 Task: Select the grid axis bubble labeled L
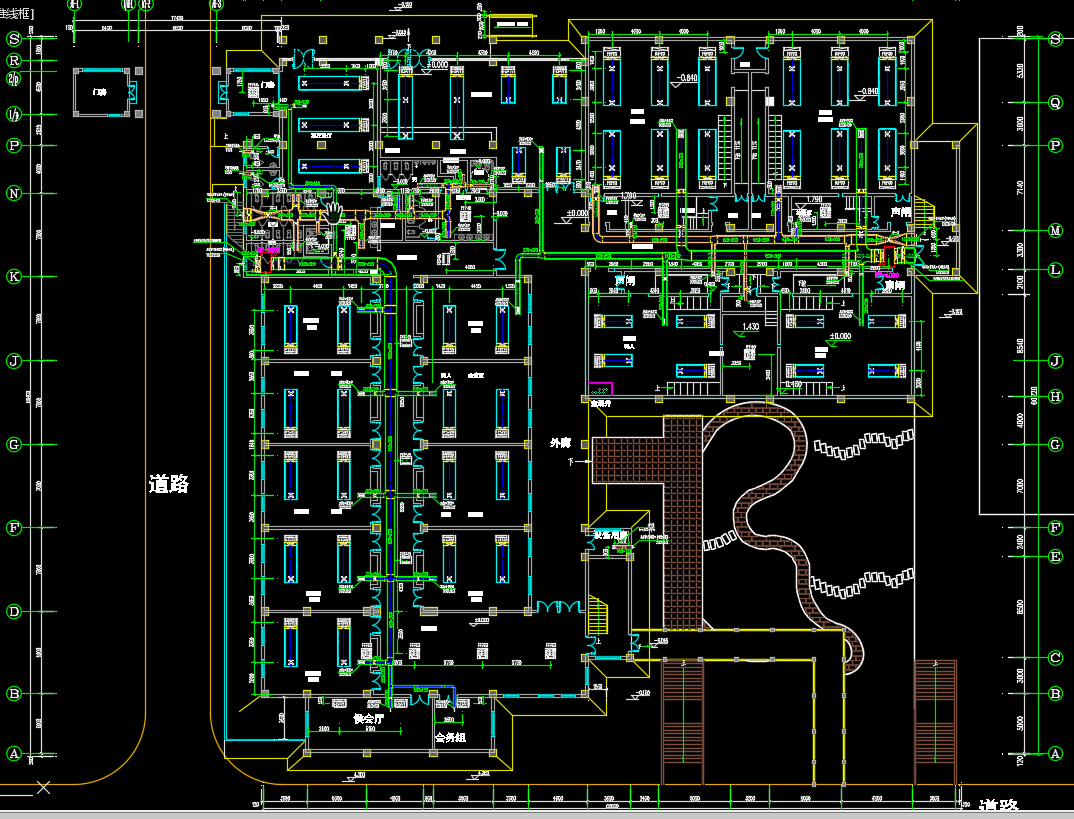click(1055, 270)
